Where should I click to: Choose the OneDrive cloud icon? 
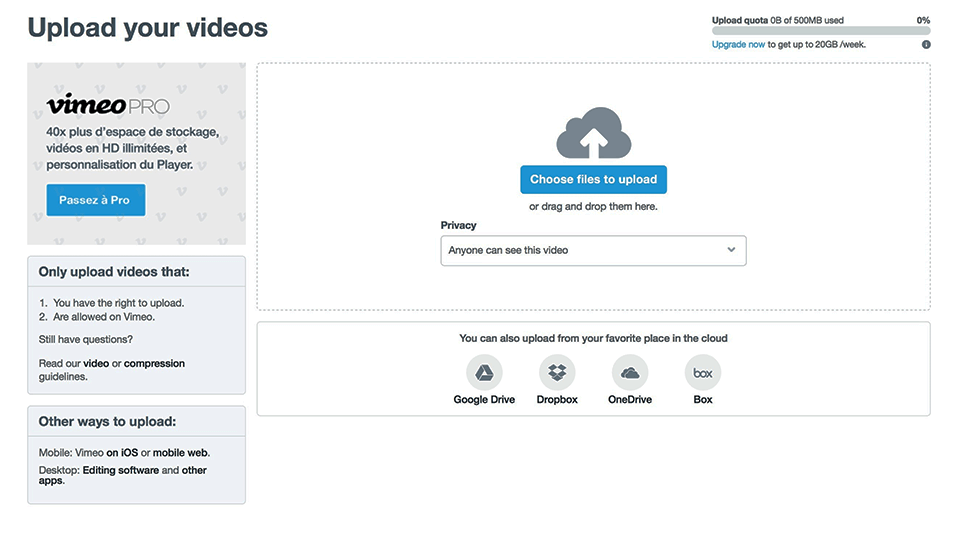630,372
